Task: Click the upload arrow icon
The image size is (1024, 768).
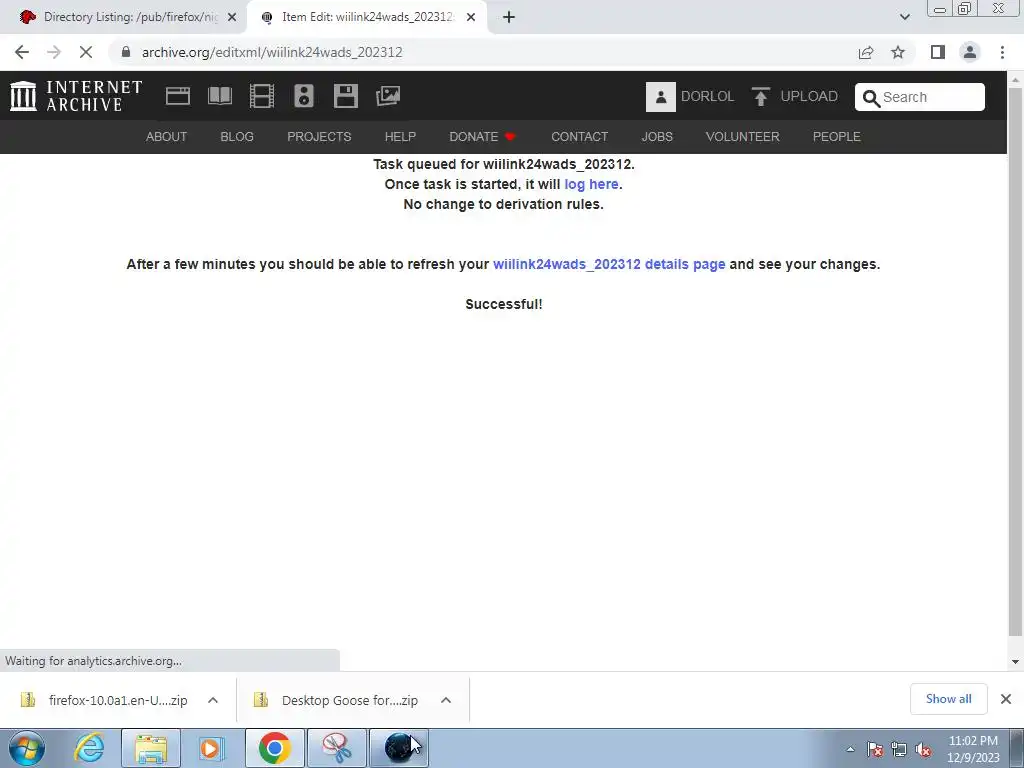Action: pyautogui.click(x=760, y=97)
